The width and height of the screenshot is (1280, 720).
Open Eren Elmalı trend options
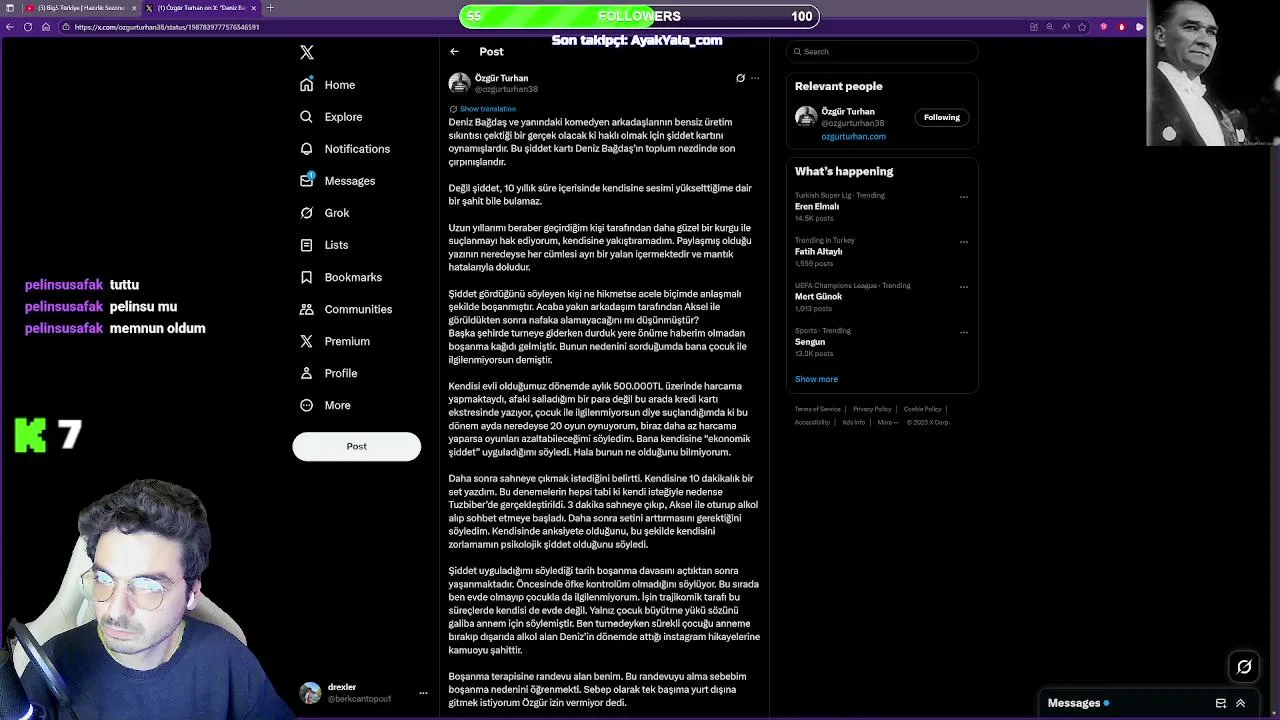tap(964, 197)
